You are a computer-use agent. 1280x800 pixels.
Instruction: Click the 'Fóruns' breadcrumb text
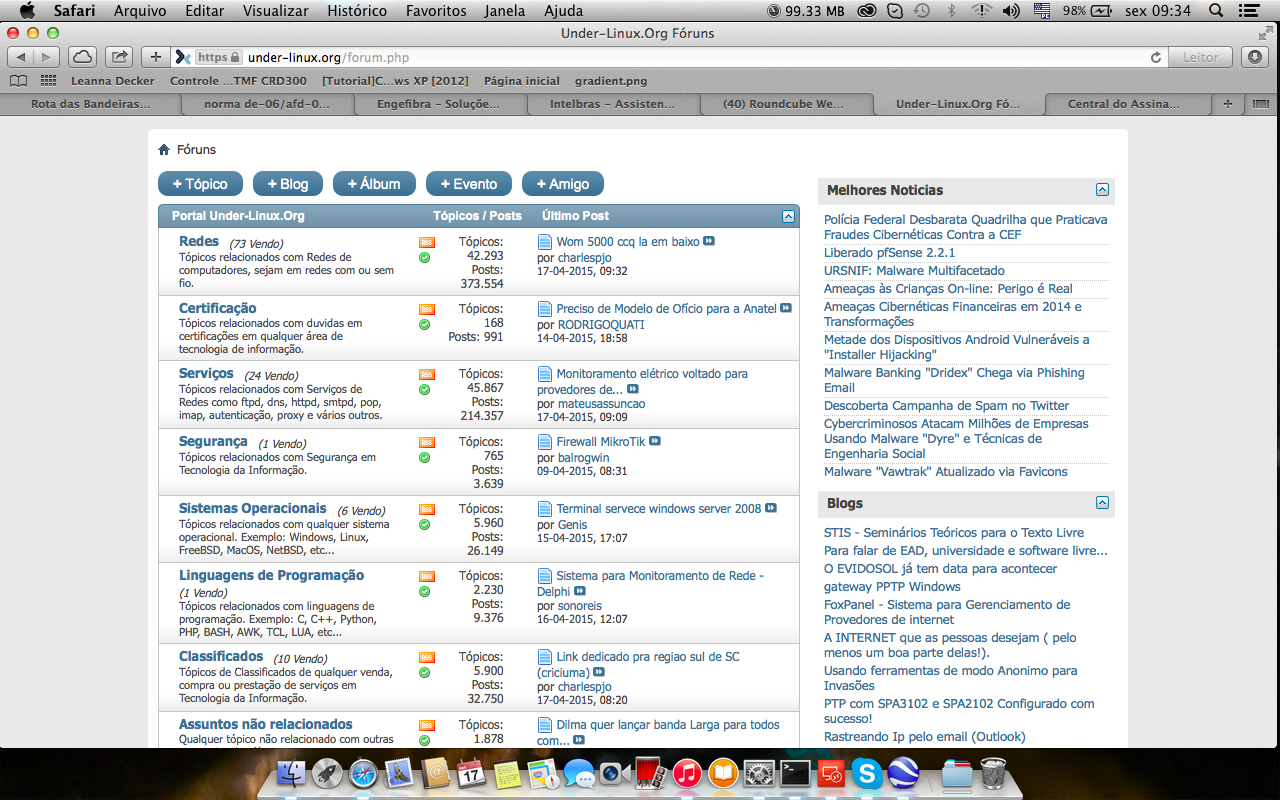pyautogui.click(x=196, y=150)
